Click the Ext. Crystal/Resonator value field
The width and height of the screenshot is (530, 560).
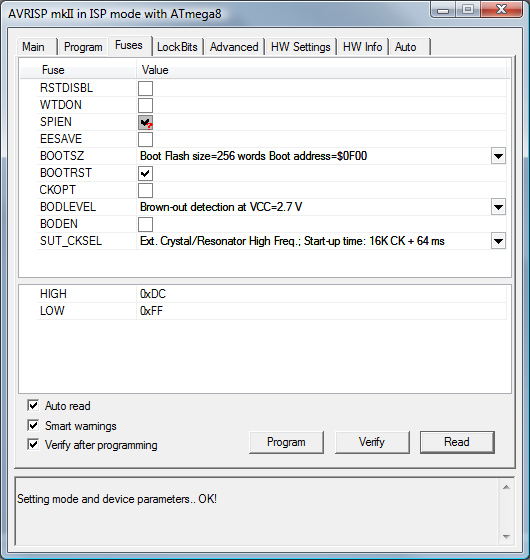click(314, 241)
